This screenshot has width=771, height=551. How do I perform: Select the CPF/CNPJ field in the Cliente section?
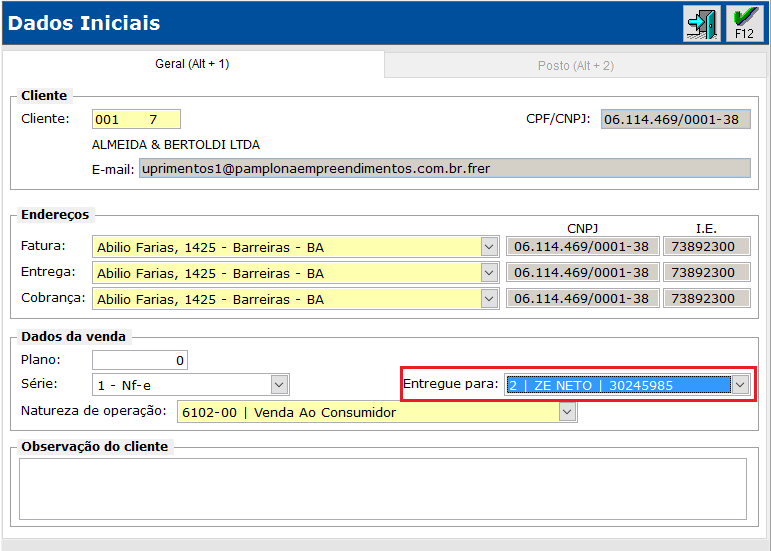(676, 119)
